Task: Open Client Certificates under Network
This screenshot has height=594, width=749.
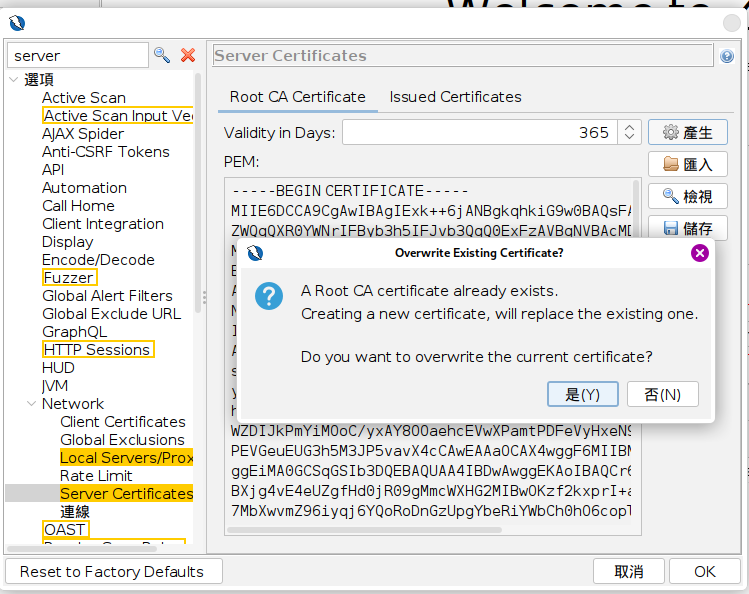Action: (123, 422)
